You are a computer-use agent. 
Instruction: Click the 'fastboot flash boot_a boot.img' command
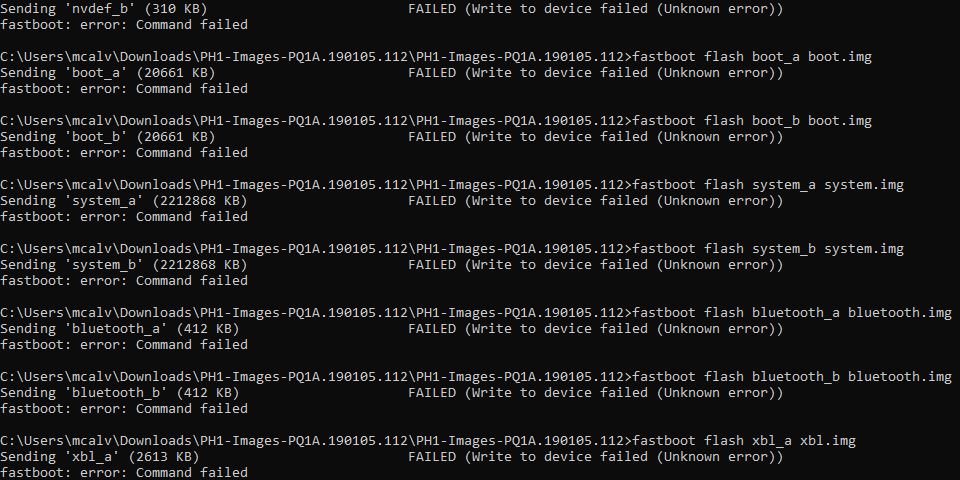752,57
